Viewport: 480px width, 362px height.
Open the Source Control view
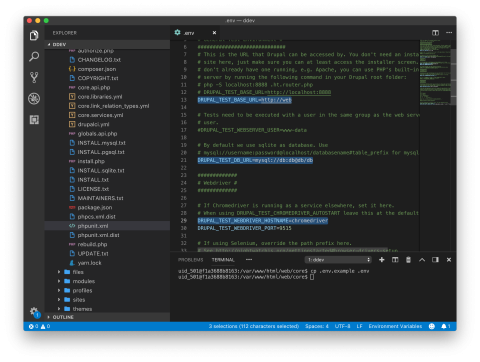pyautogui.click(x=34, y=77)
